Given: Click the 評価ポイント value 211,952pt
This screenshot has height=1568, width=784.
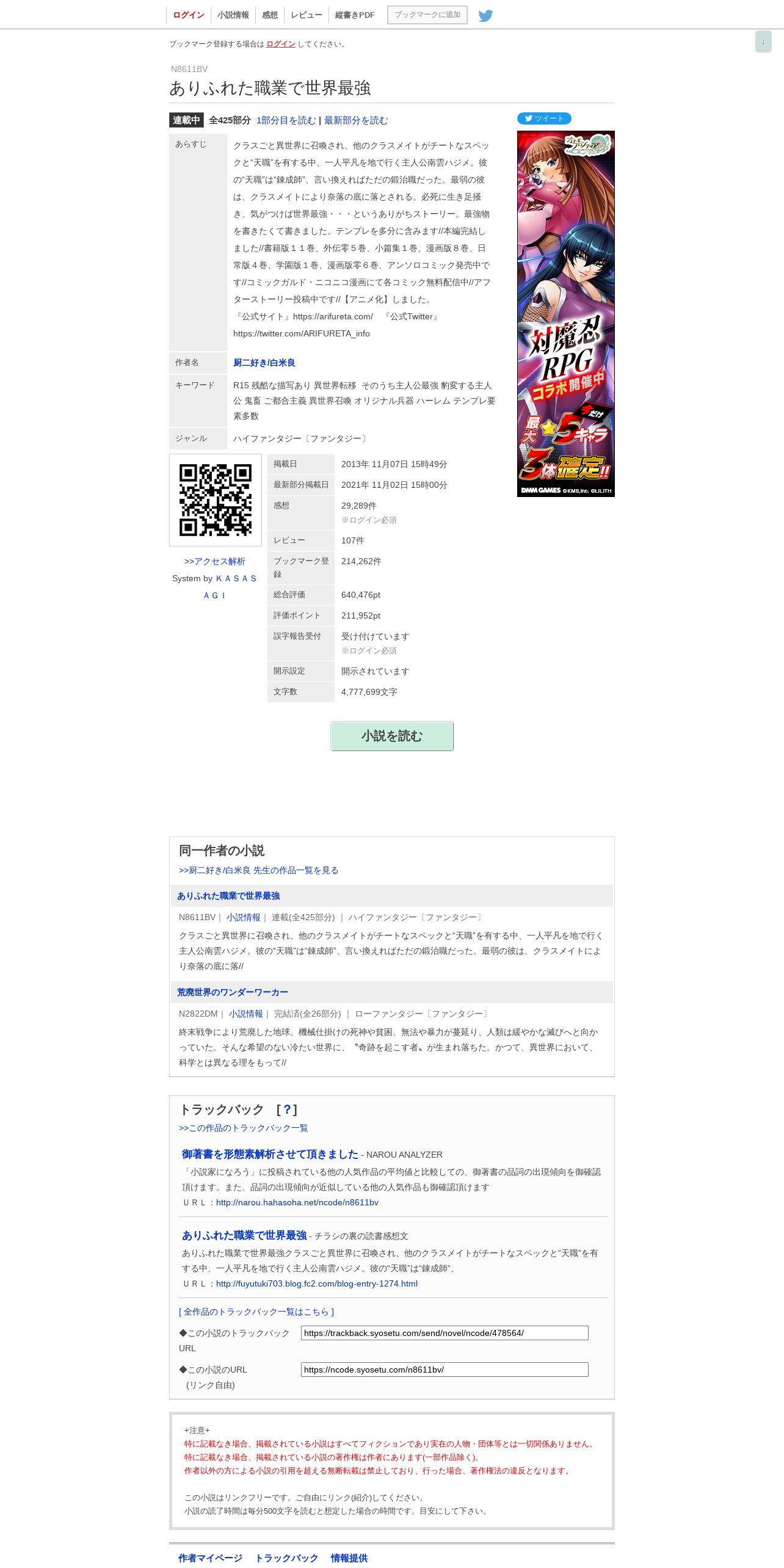Looking at the screenshot, I should pyautogui.click(x=361, y=615).
